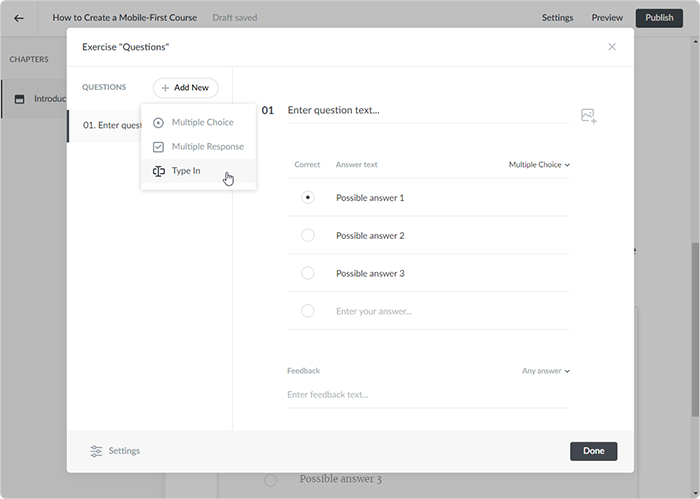Click the scrollbar up arrow

[x=695, y=42]
